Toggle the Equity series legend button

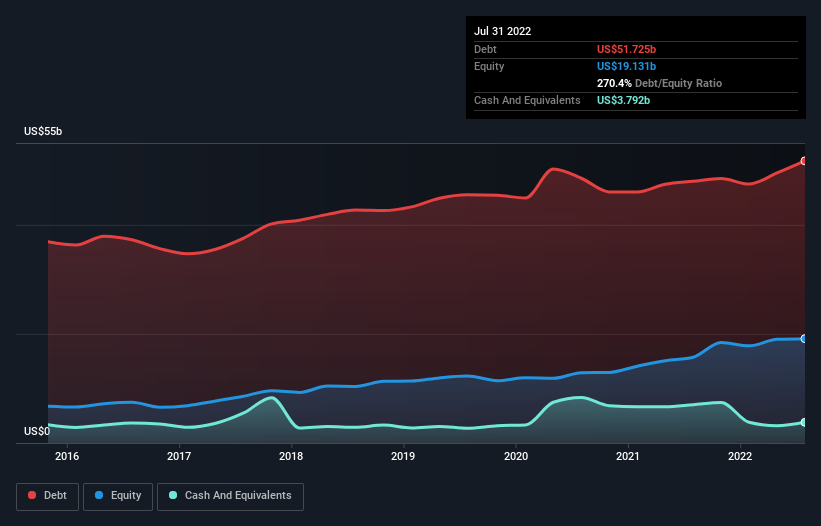click(118, 496)
